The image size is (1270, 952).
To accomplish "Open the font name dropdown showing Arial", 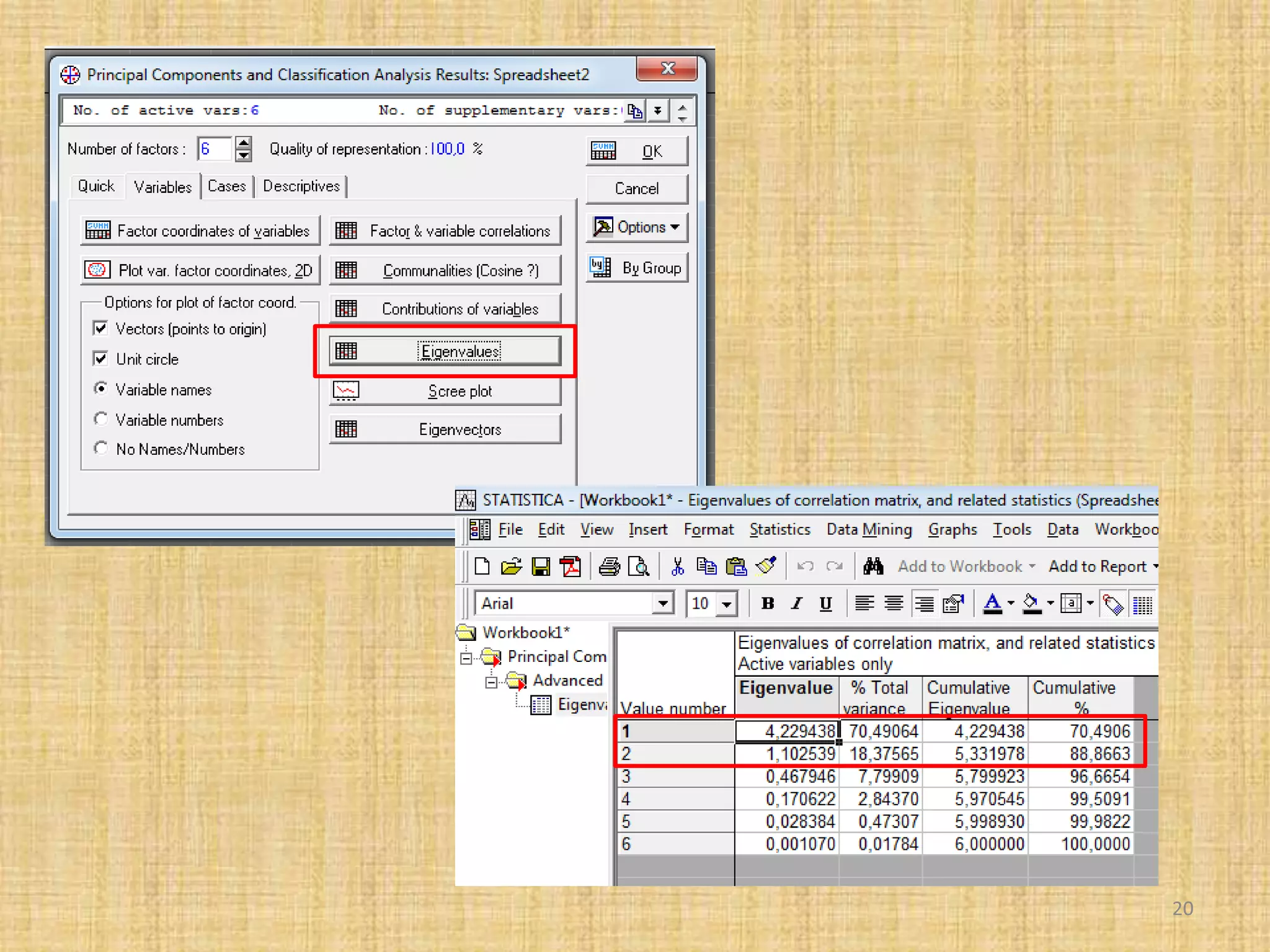I will [x=663, y=603].
